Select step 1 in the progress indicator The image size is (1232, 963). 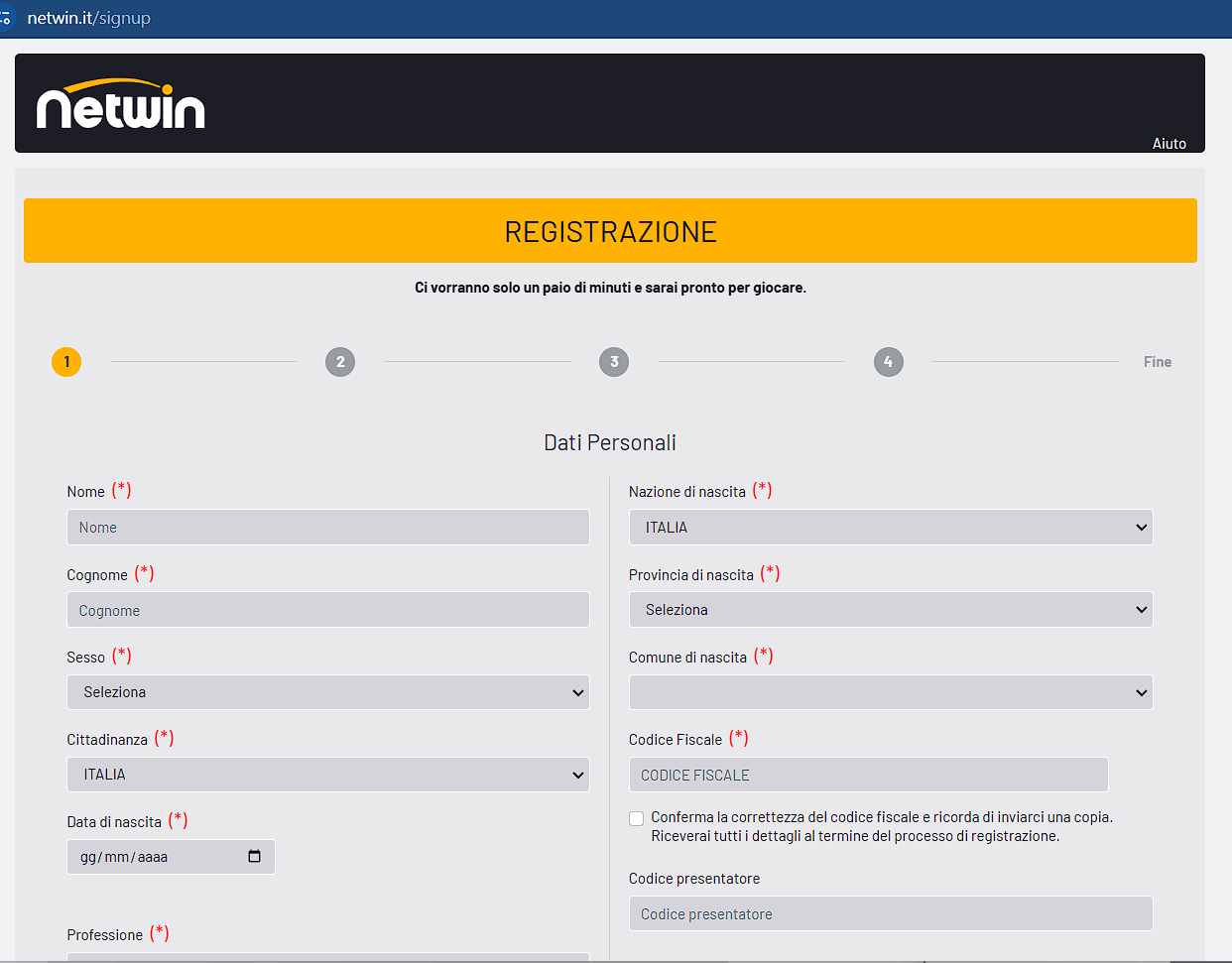tap(66, 362)
